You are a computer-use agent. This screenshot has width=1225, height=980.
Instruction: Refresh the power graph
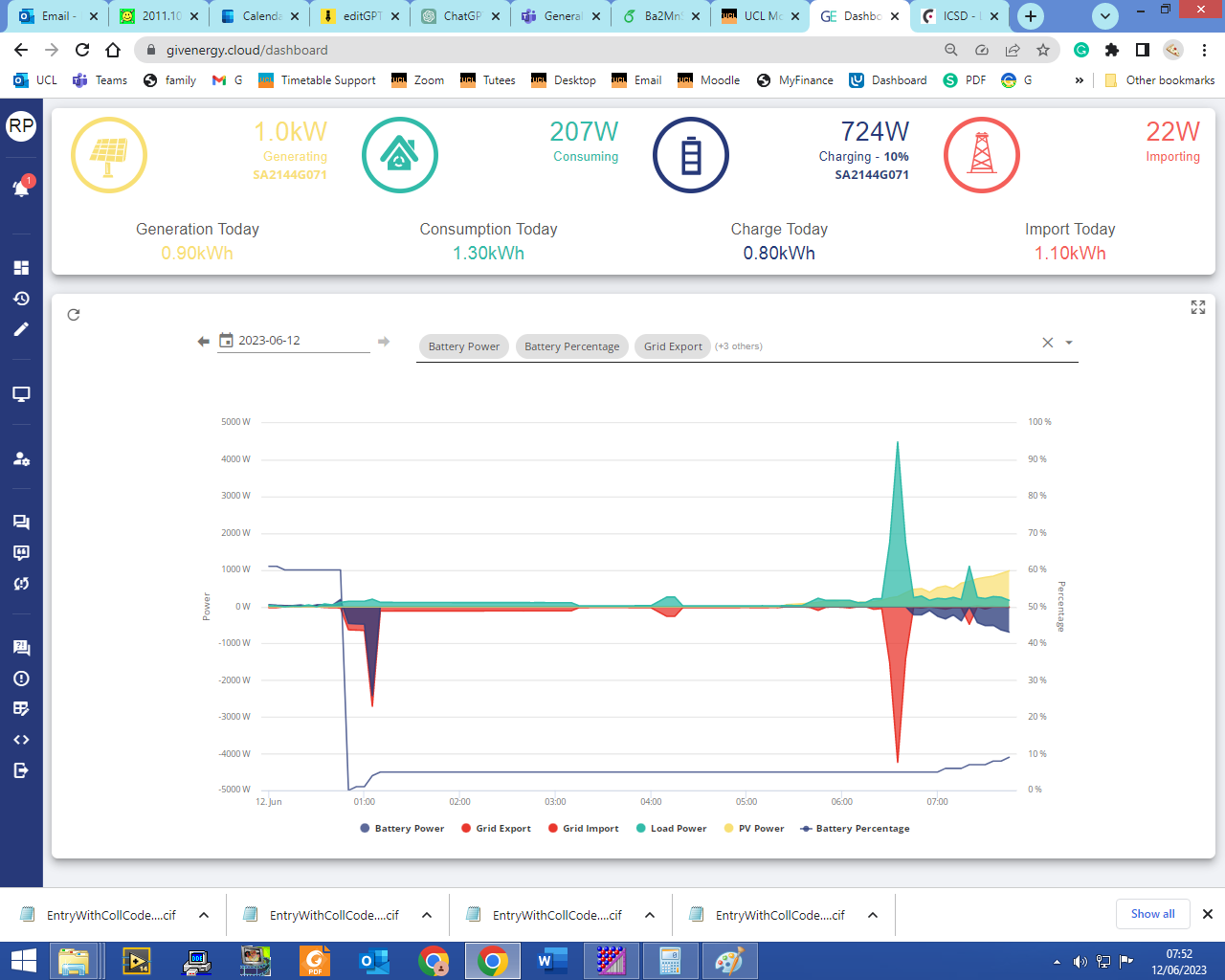74,315
